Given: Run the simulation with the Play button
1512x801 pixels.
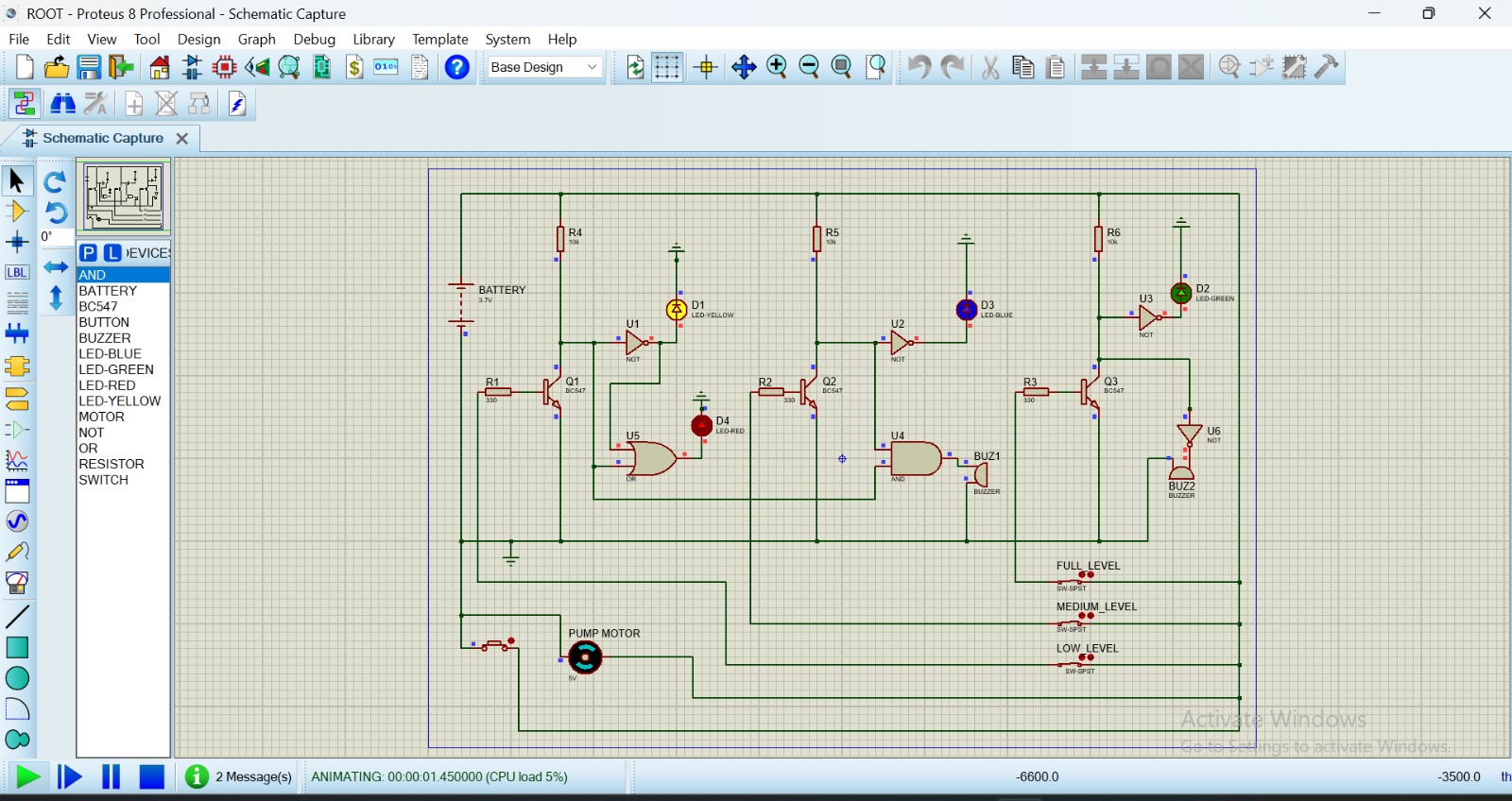Looking at the screenshot, I should click(27, 776).
